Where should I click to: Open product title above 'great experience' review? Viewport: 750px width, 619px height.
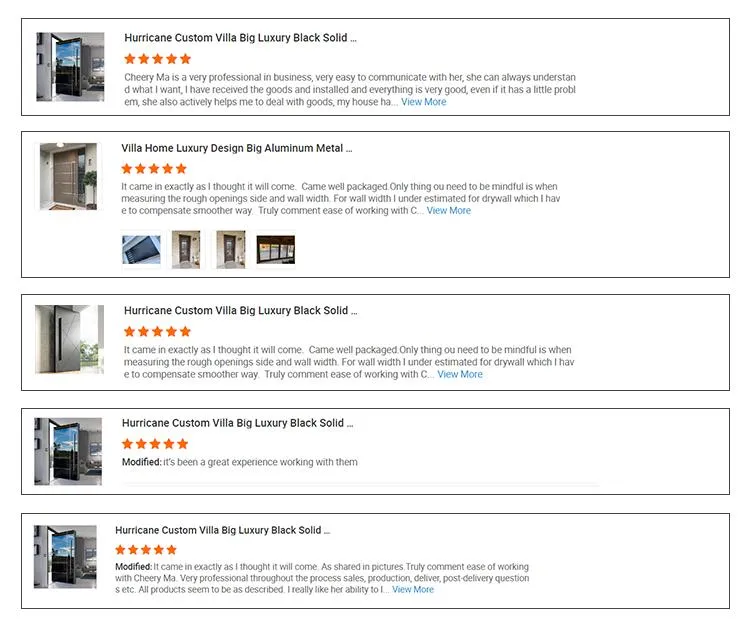[238, 423]
